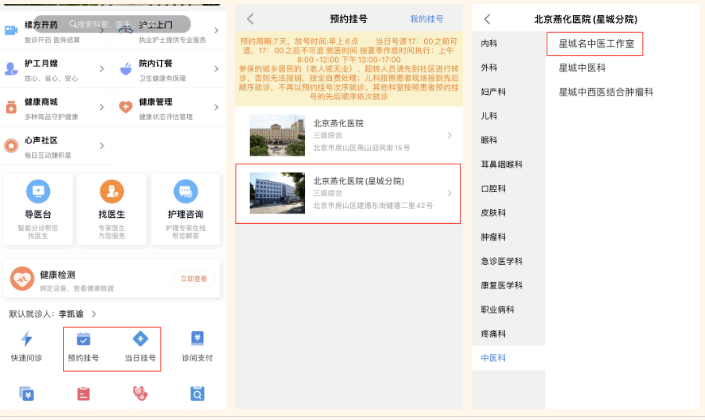705x420 pixels.
Task: Go back from 预约挂号 page
Action: (250, 19)
